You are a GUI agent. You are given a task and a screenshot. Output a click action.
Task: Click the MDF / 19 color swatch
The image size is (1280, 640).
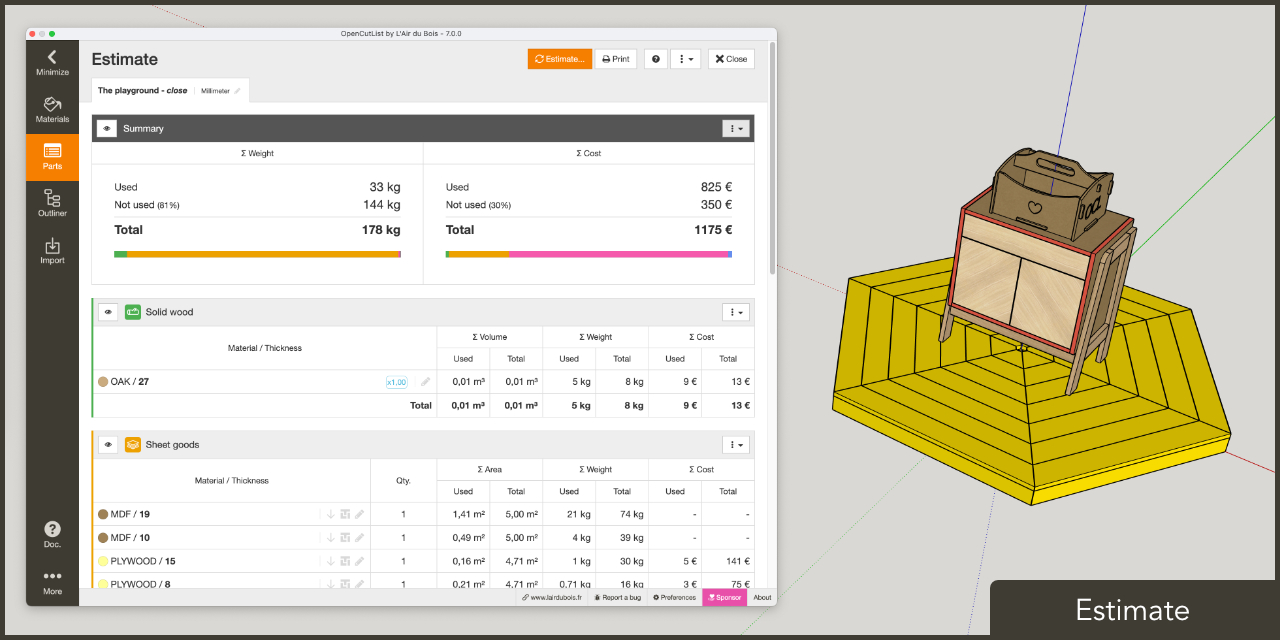coord(103,514)
